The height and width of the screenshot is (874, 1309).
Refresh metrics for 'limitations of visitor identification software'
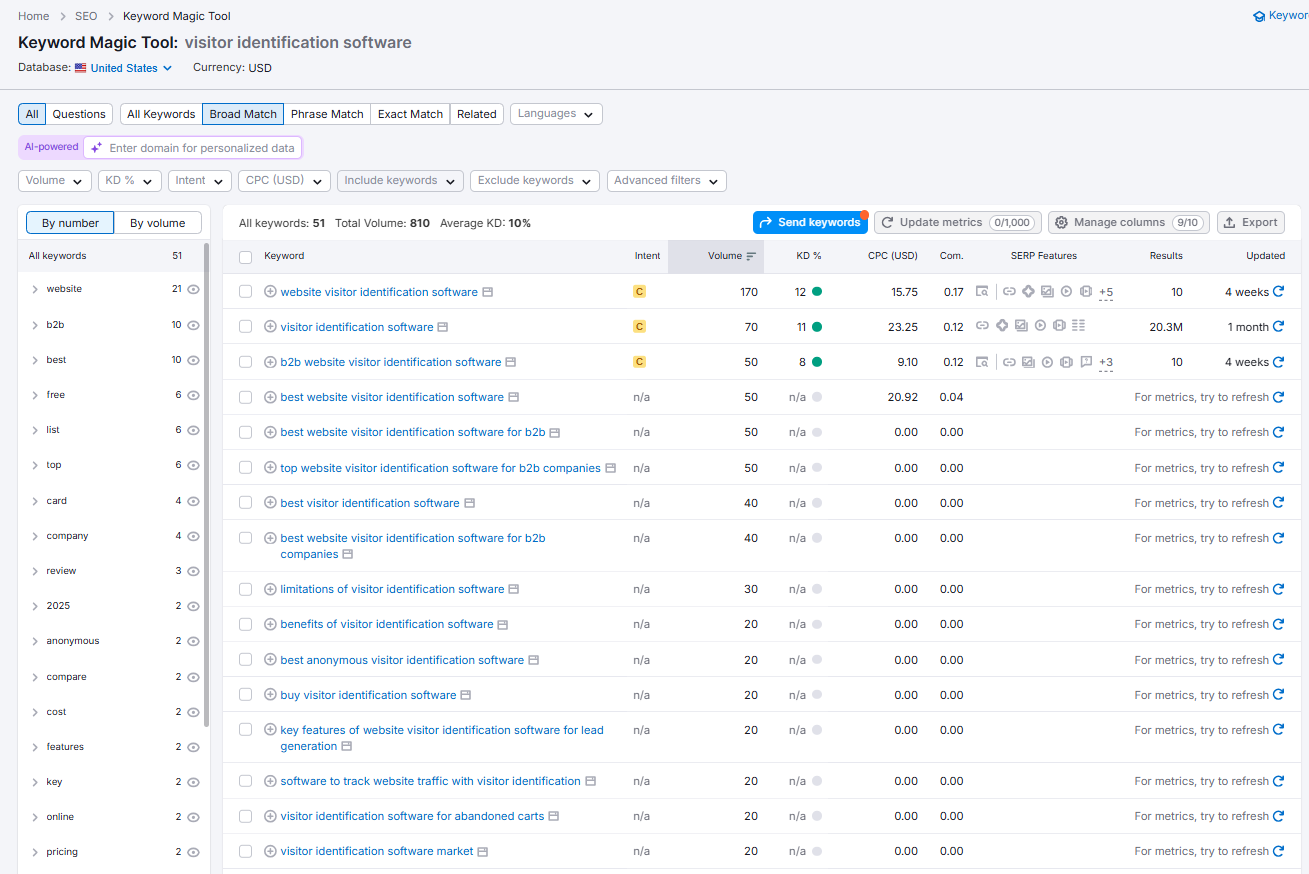tap(1278, 589)
